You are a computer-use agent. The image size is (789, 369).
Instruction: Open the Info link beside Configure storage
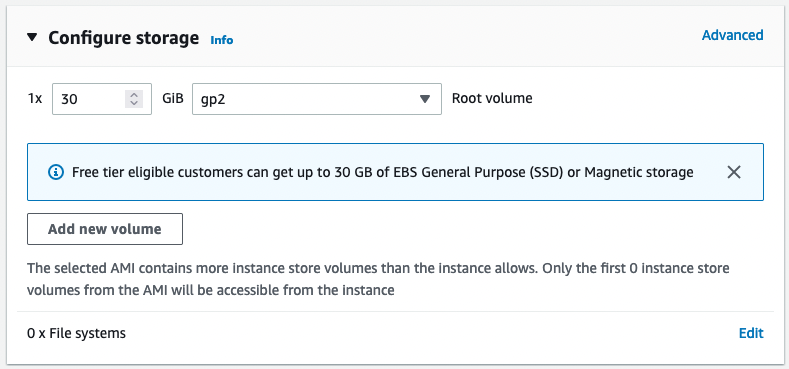click(221, 40)
